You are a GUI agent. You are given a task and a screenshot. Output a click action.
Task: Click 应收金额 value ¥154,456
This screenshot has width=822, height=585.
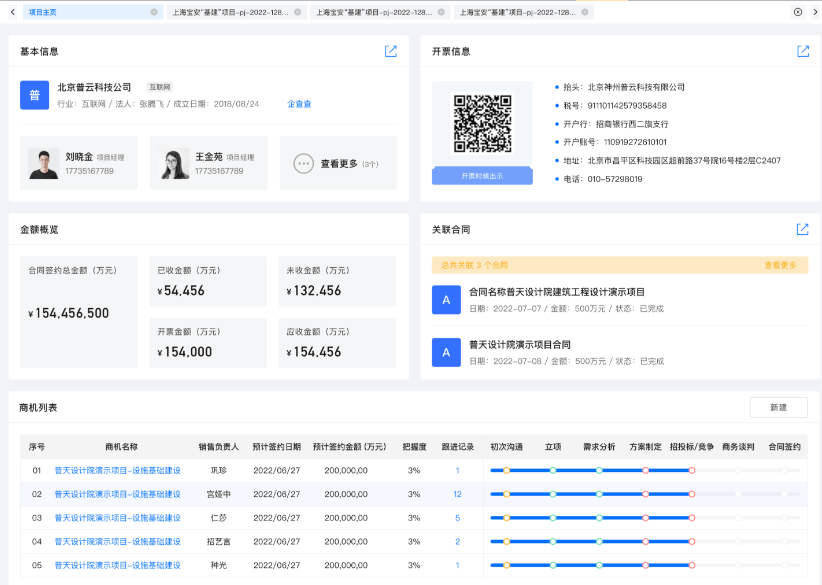(313, 352)
